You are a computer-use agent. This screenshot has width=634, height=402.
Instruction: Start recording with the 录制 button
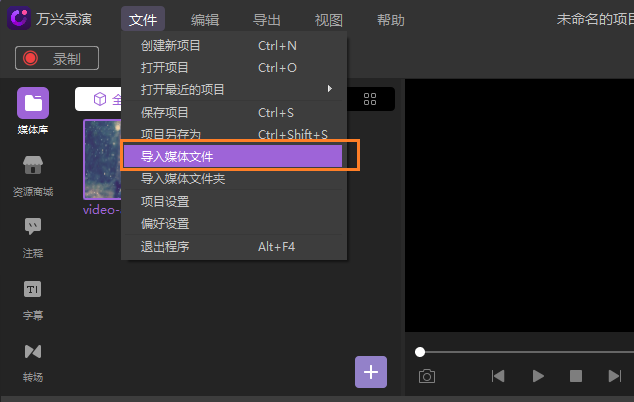pos(57,58)
